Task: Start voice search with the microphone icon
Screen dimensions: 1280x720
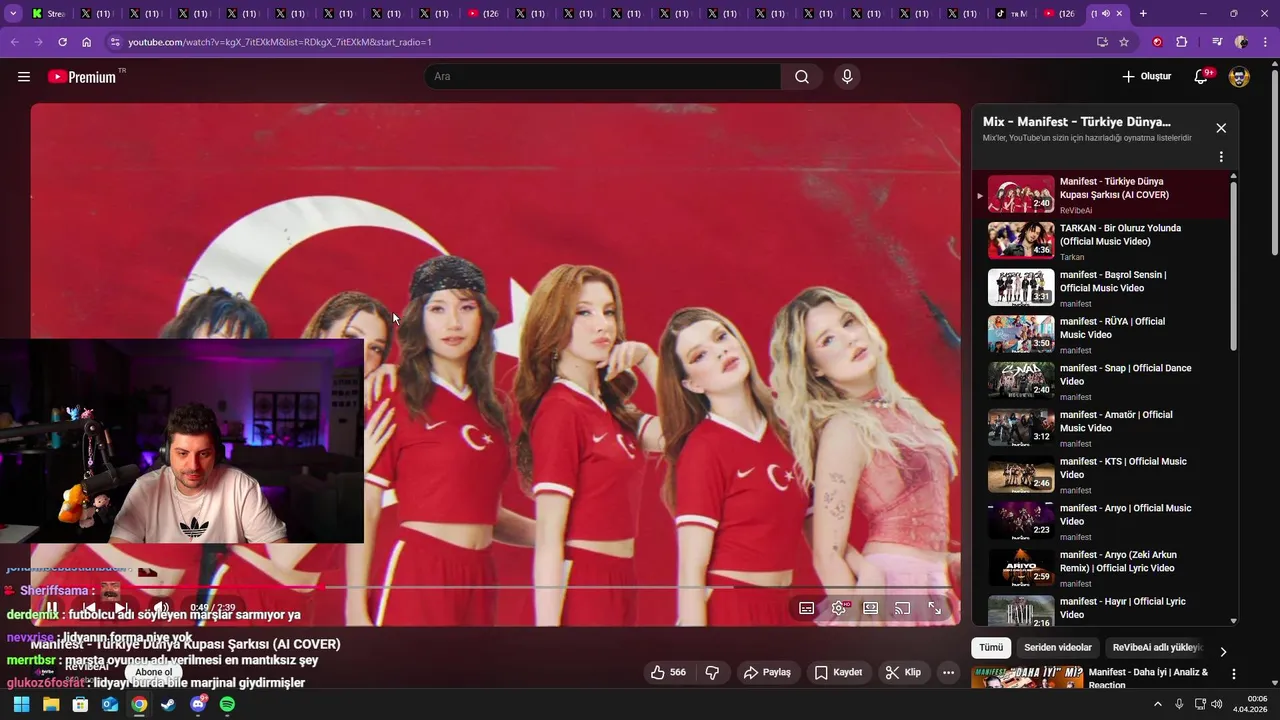Action: pos(847,77)
